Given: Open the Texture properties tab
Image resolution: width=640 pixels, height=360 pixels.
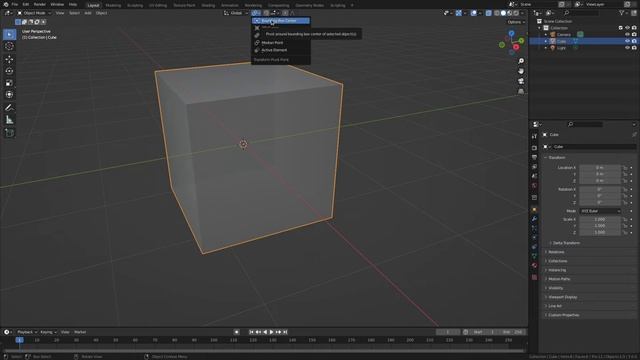Looking at the screenshot, I should point(534,277).
